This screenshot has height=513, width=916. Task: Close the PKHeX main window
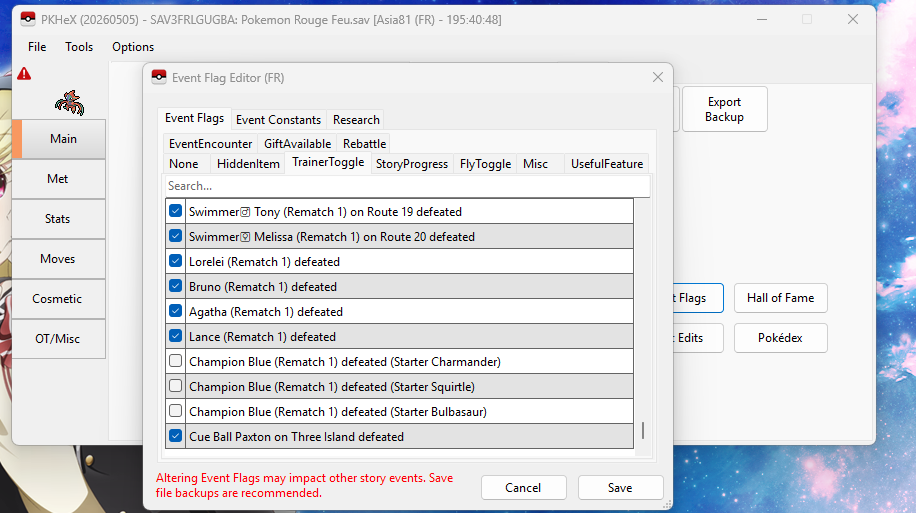(x=853, y=19)
